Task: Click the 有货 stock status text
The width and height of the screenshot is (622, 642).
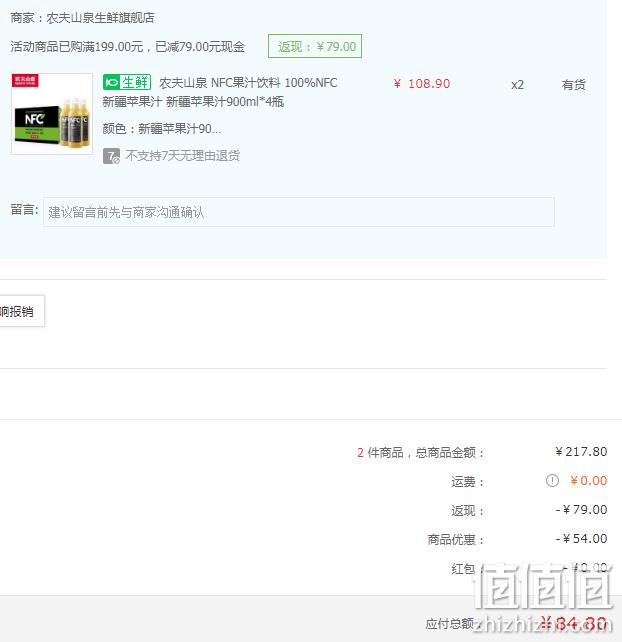Action: [573, 85]
